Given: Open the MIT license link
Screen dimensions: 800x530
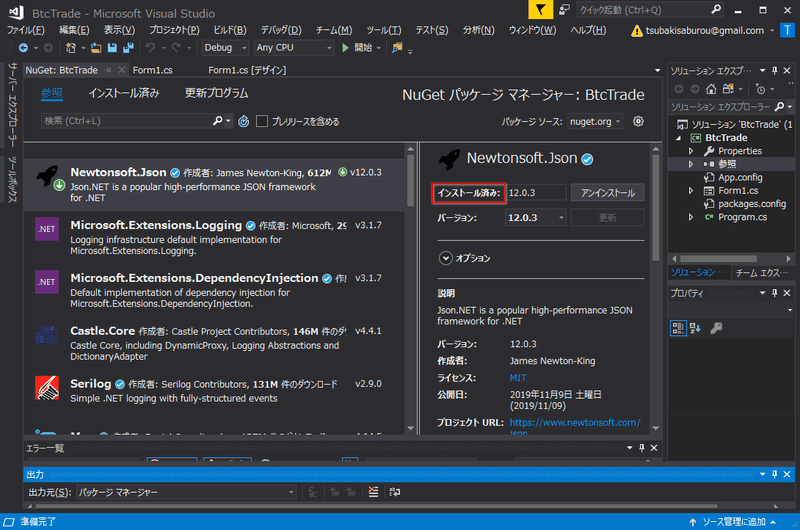Looking at the screenshot, I should point(518,378).
